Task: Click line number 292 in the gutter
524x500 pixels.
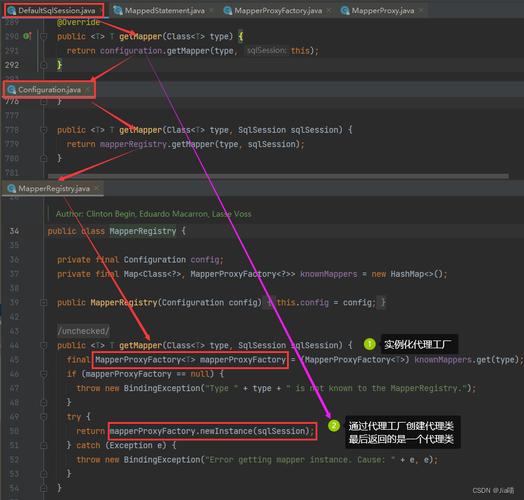Action: click(x=12, y=65)
